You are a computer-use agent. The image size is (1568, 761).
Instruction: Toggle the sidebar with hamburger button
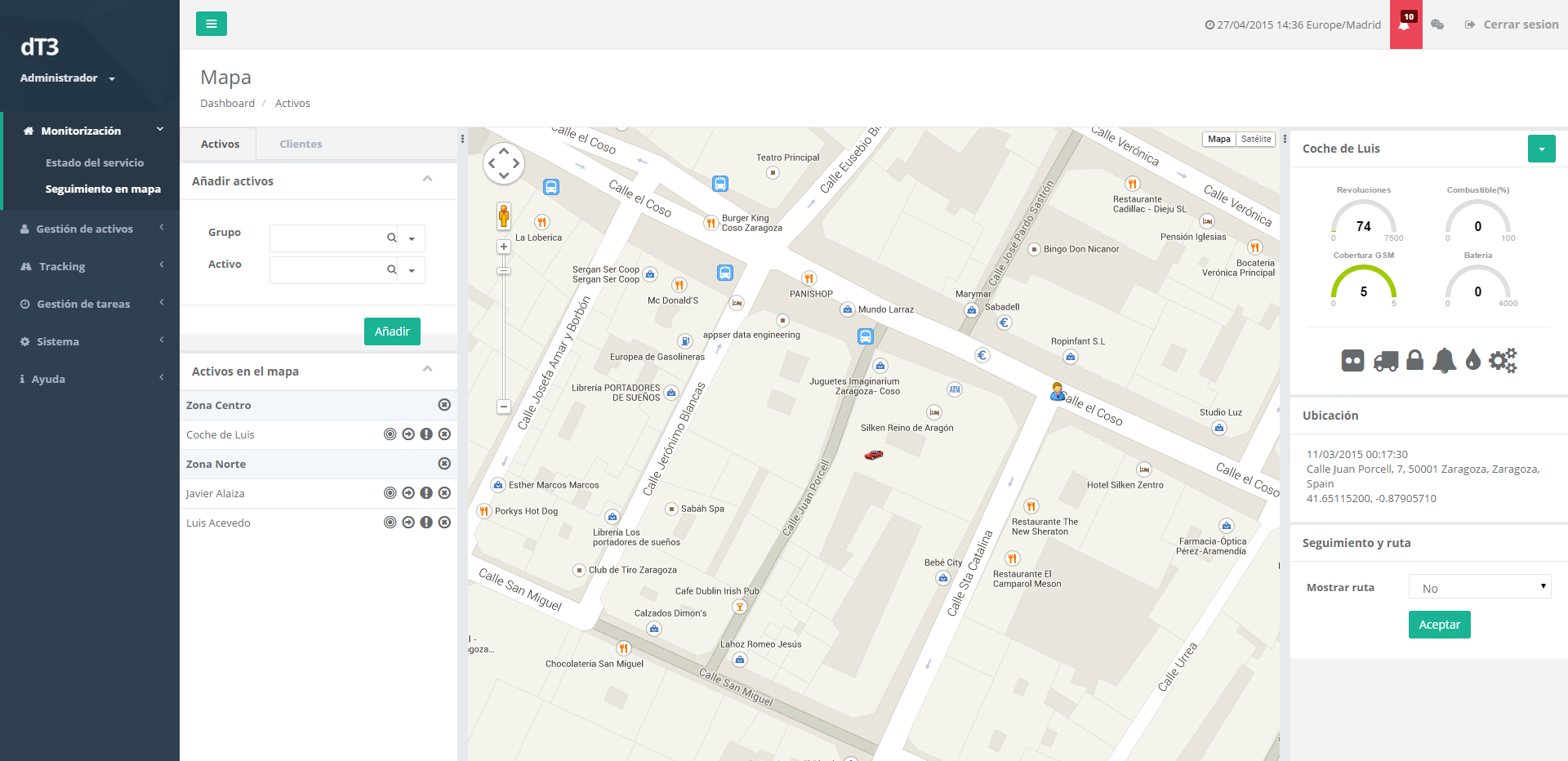pos(212,24)
